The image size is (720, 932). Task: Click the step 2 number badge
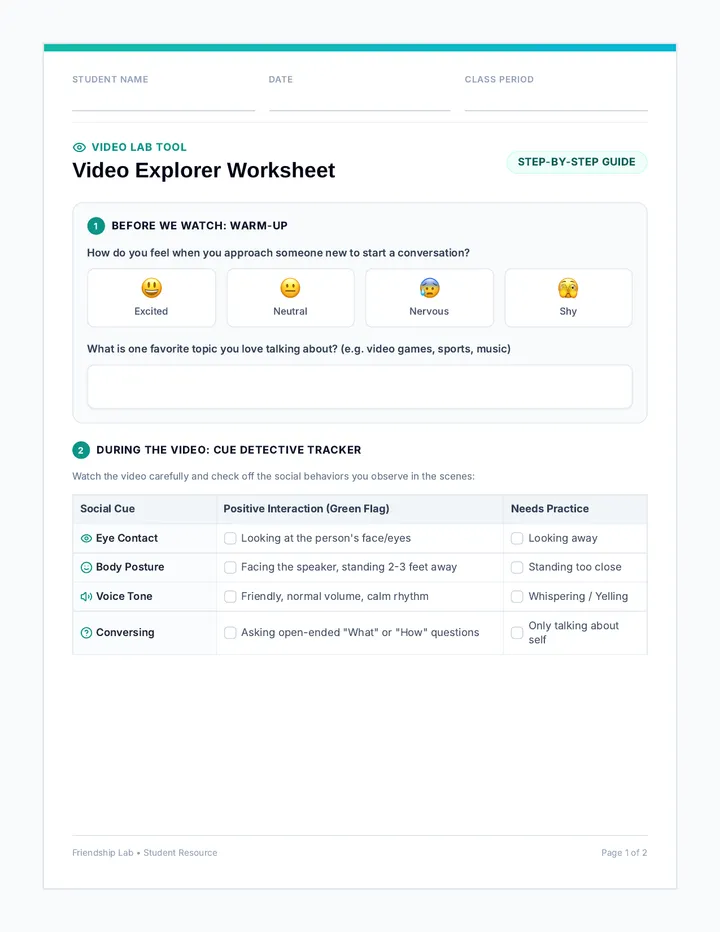tap(81, 450)
